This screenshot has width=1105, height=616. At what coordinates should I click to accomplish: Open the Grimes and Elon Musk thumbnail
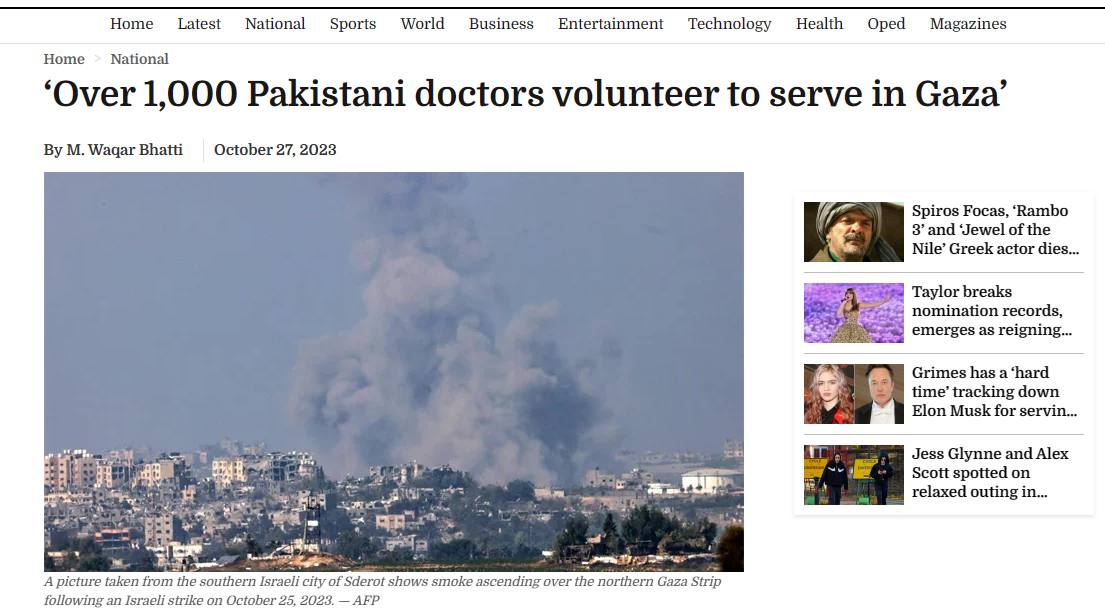[x=853, y=394]
